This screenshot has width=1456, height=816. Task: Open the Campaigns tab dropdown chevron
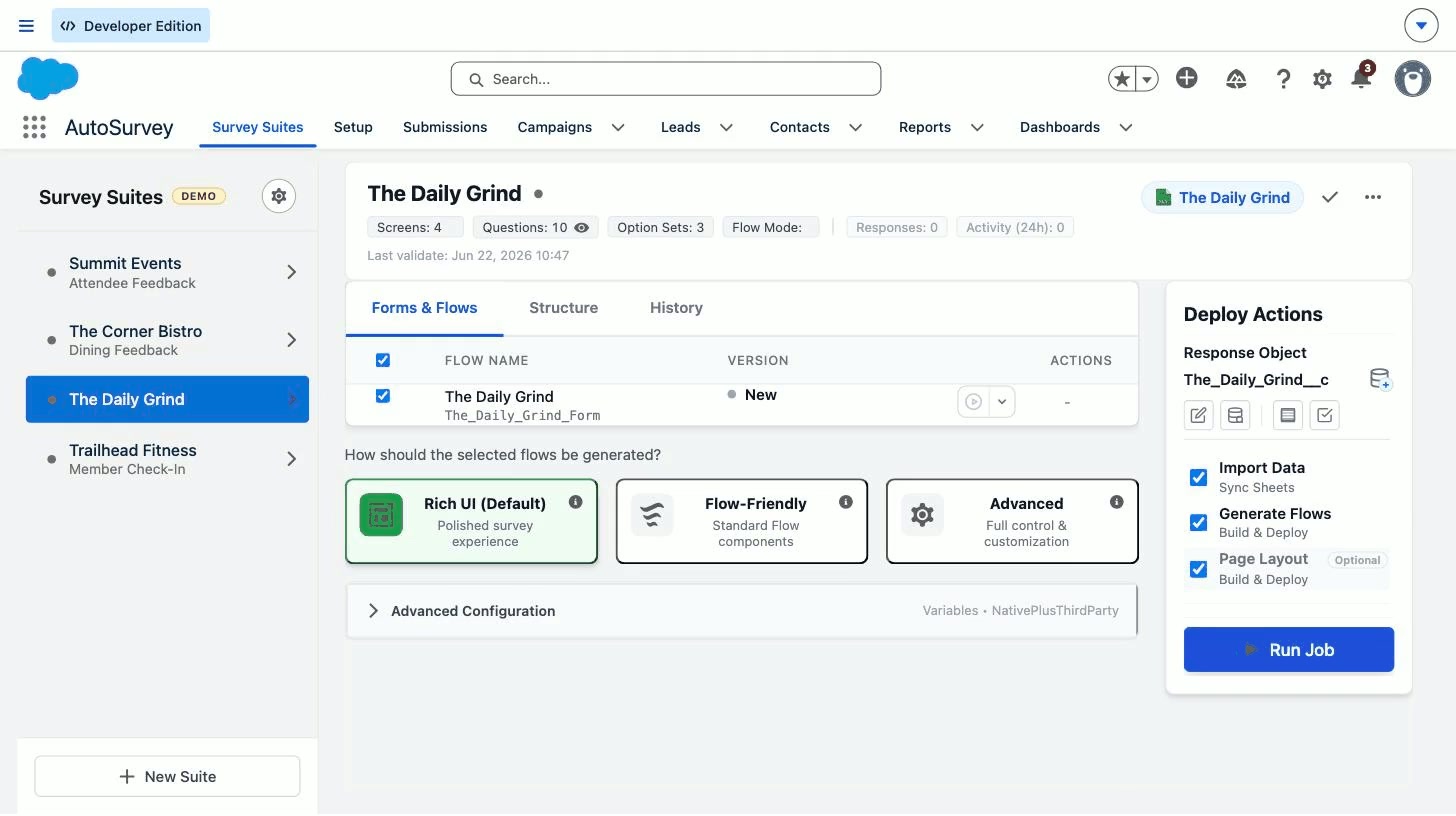[618, 127]
